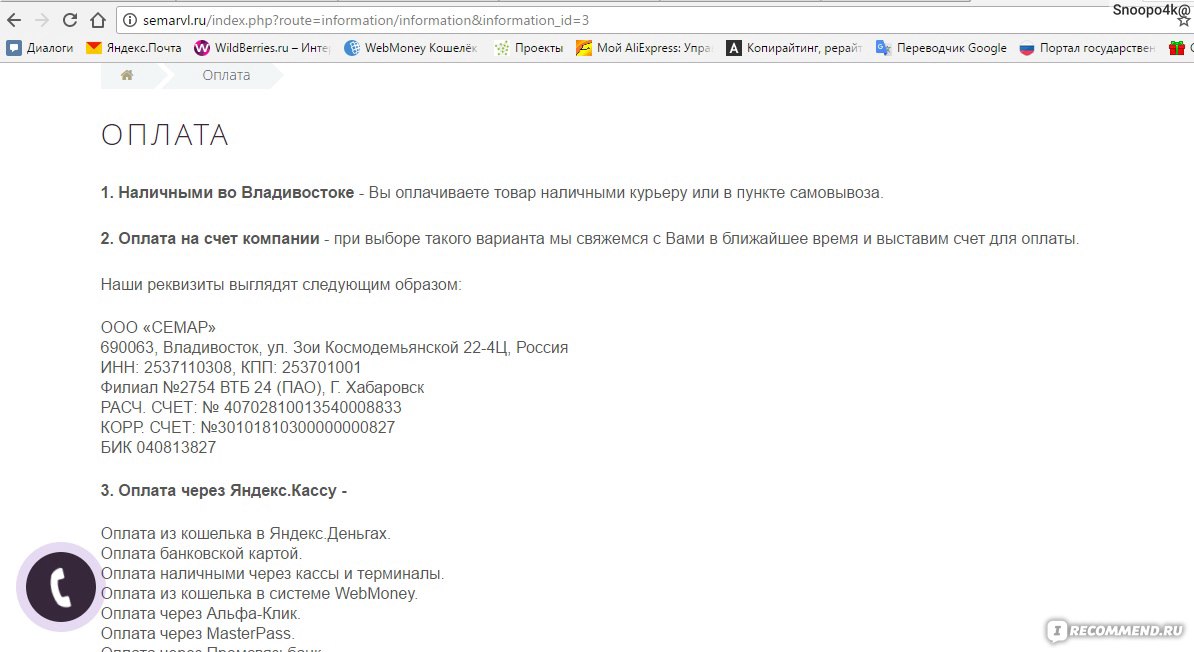This screenshot has height=652, width=1194.
Task: Click the address line '690063, Владивосток'
Action: [334, 347]
